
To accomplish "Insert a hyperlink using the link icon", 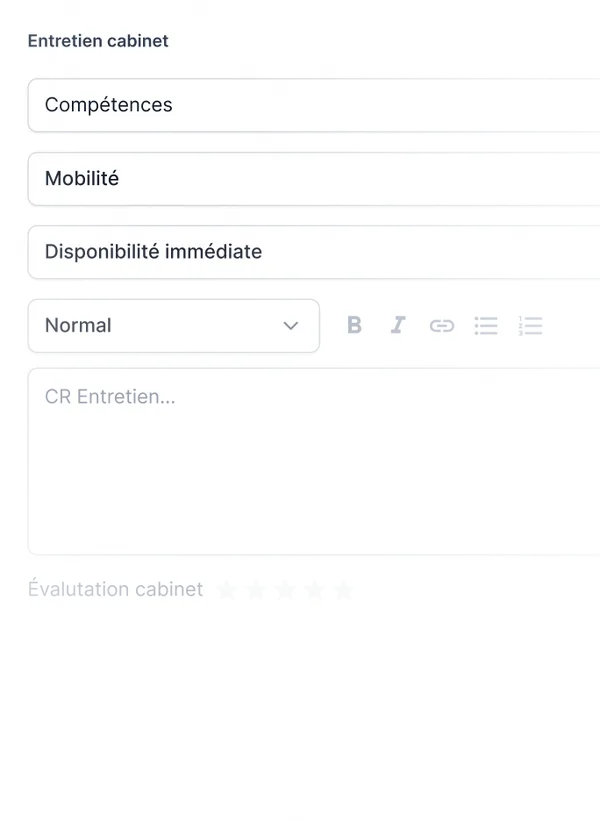I will 442,325.
